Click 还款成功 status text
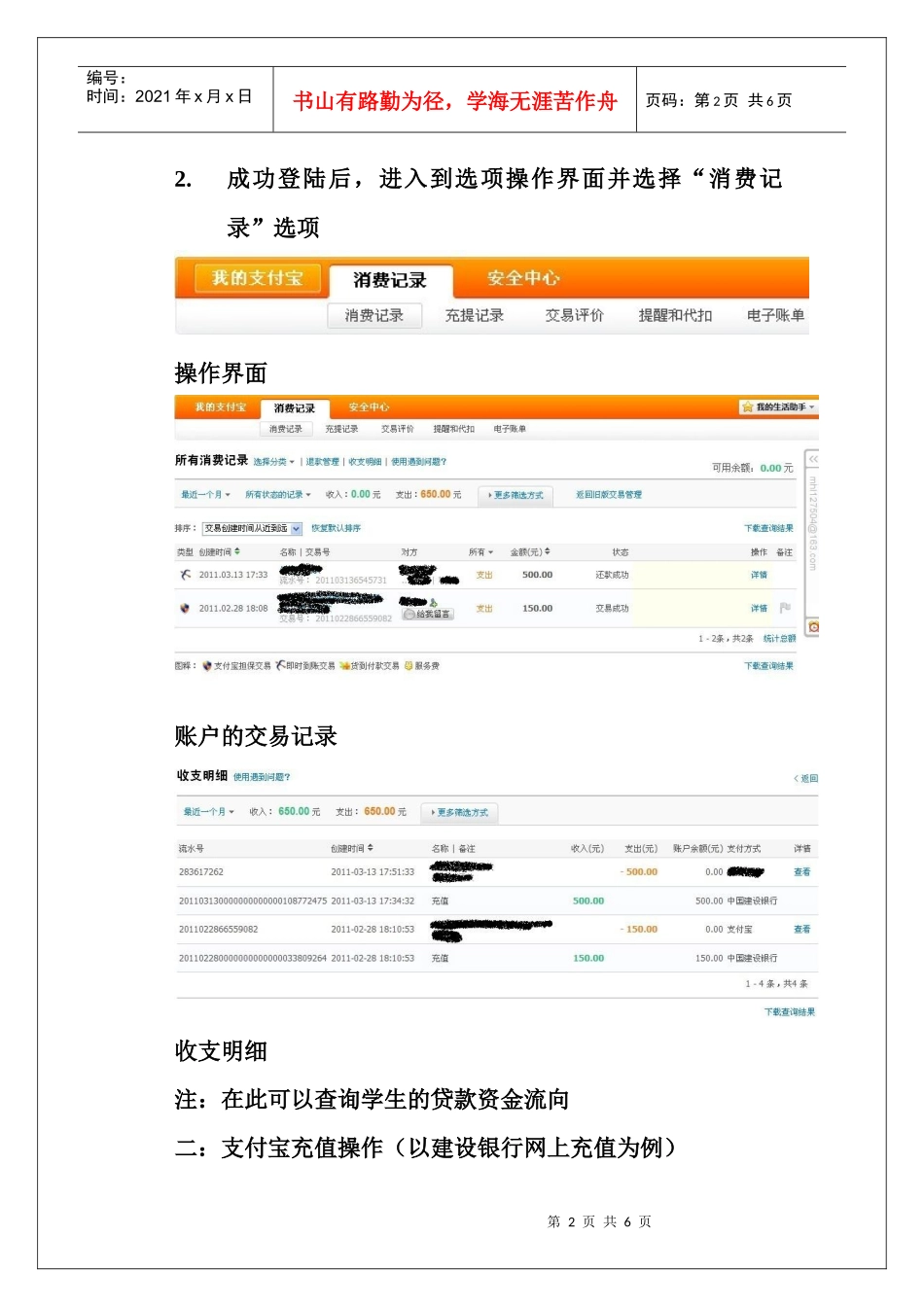This screenshot has height=1307, width=924. pyautogui.click(x=613, y=575)
